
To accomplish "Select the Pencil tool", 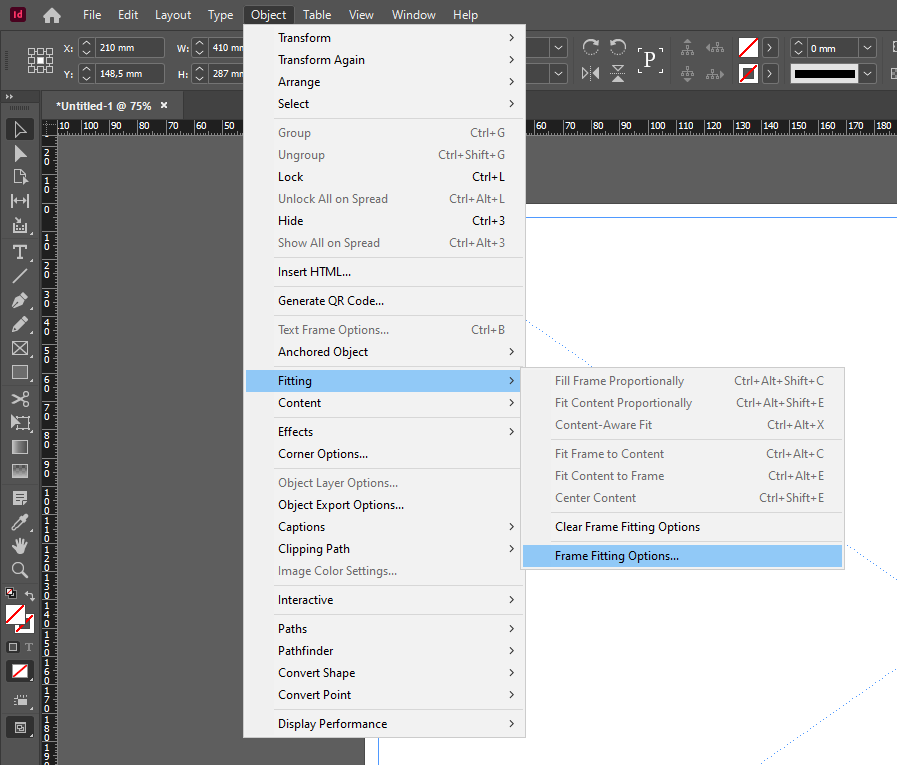I will [20, 324].
